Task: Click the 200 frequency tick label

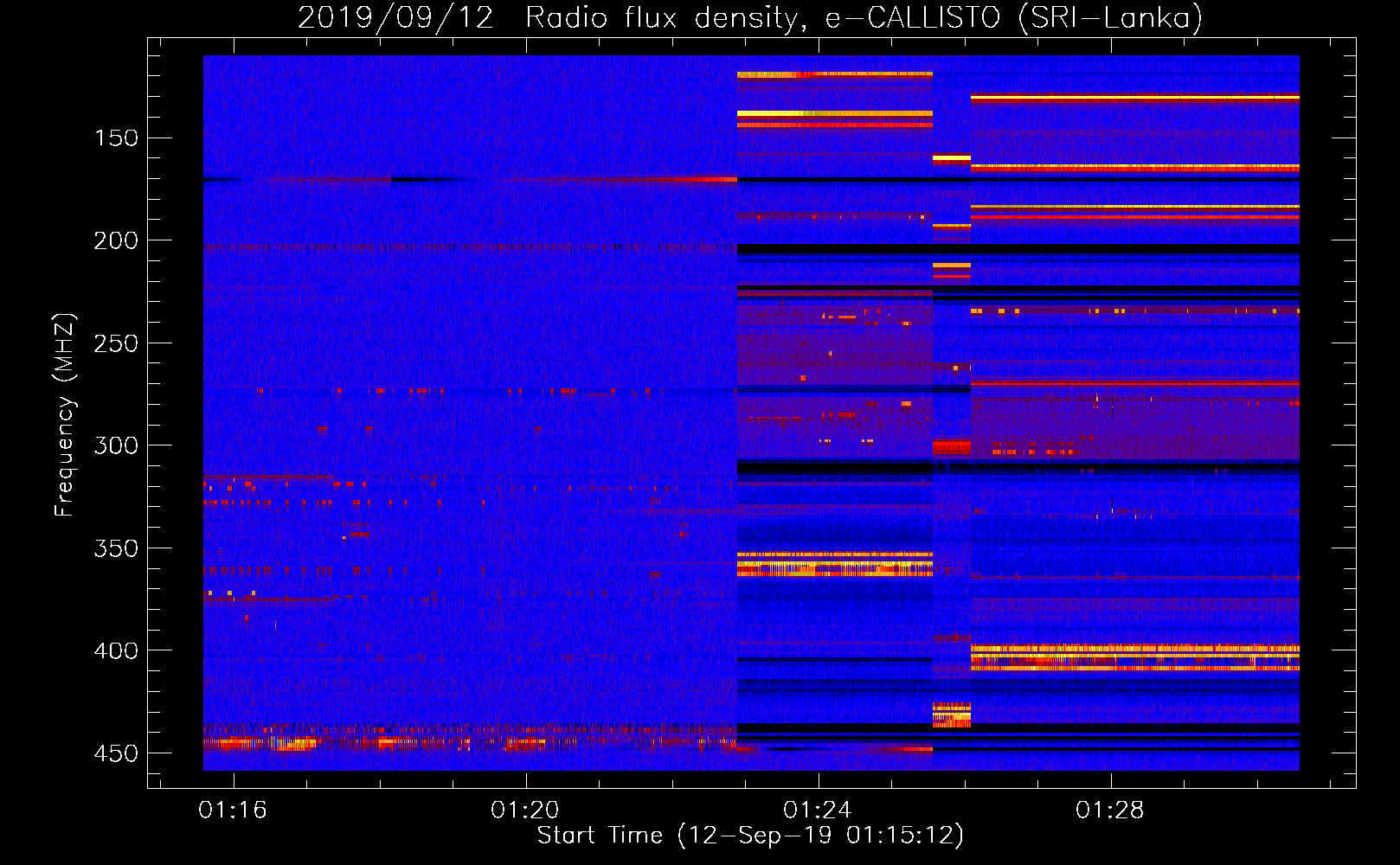Action: (x=116, y=240)
